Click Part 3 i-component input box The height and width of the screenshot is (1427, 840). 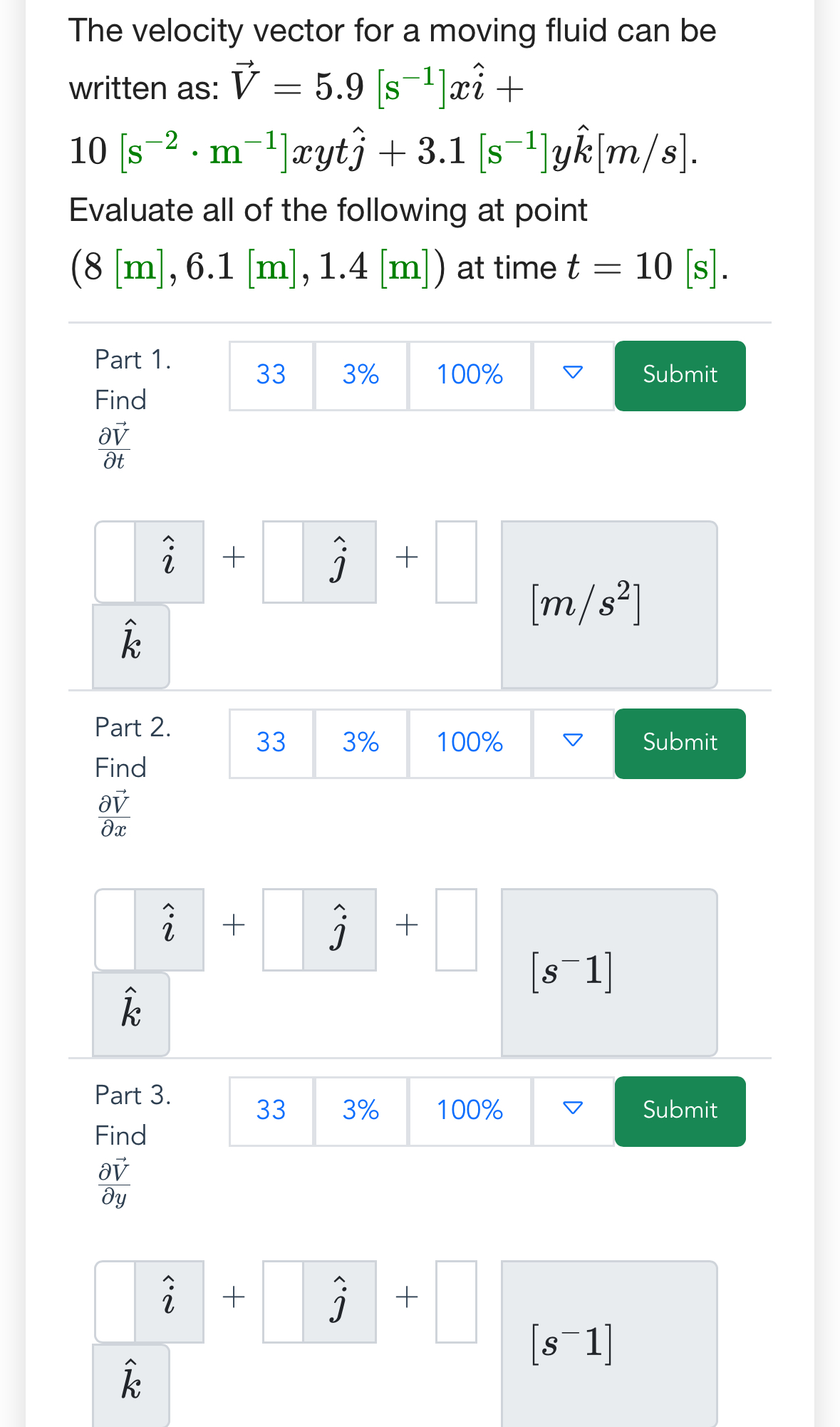(115, 1302)
